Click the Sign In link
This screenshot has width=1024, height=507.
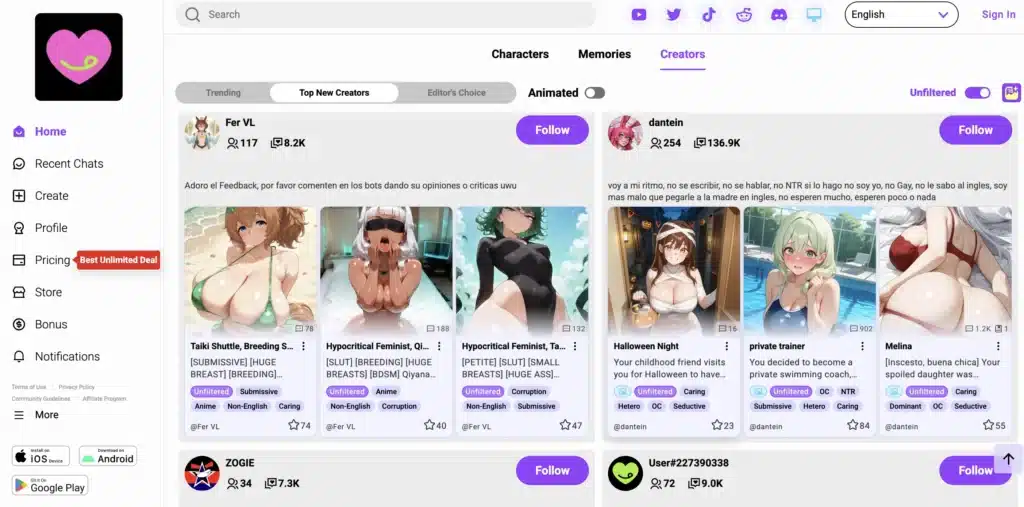[998, 15]
